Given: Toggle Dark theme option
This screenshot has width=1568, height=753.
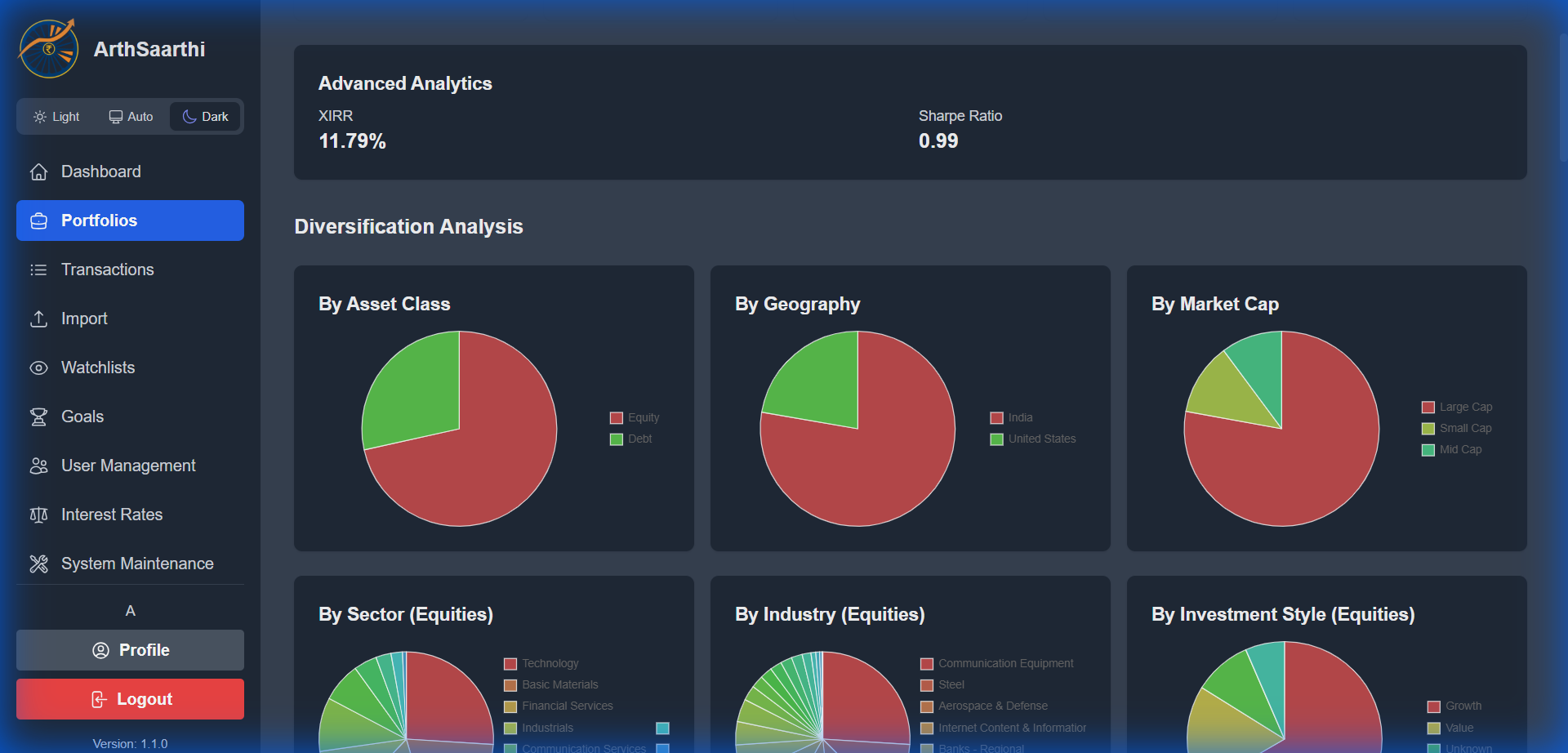Looking at the screenshot, I should [x=204, y=116].
